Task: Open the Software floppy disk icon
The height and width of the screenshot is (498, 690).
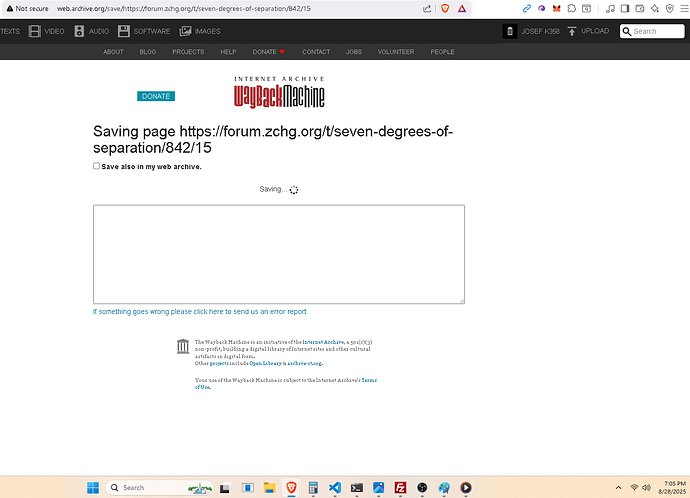Action: coord(124,31)
